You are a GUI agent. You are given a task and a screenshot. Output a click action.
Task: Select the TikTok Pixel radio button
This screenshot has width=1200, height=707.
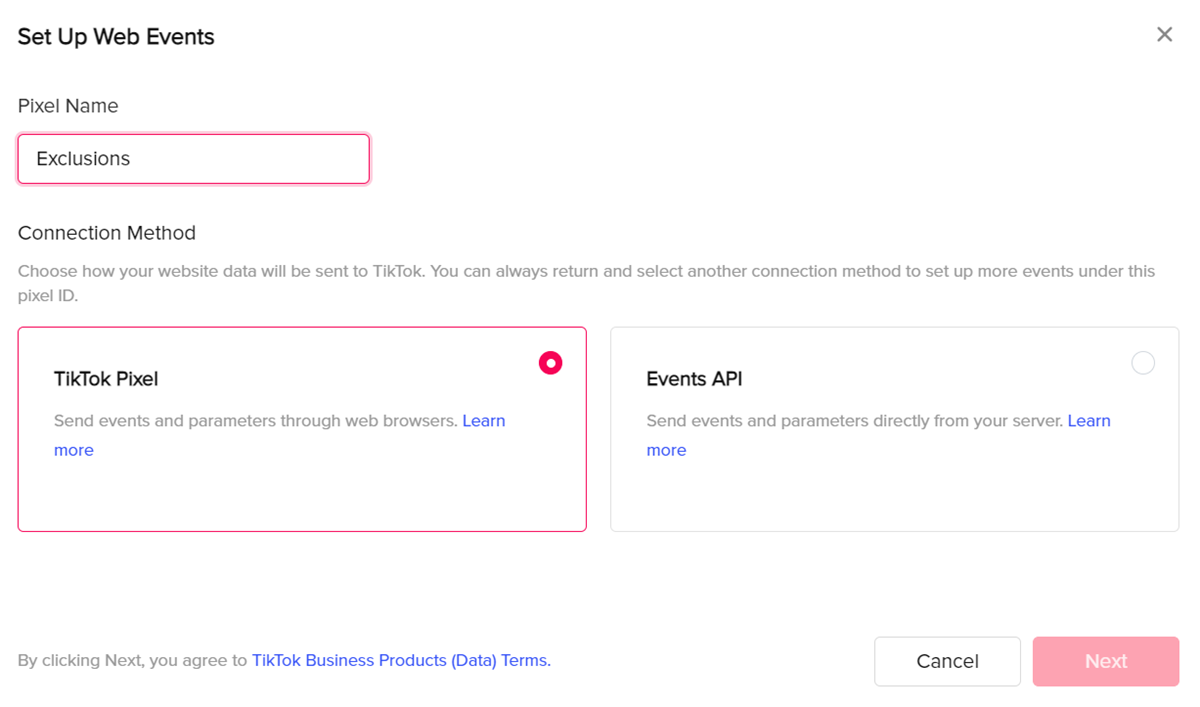click(x=550, y=363)
